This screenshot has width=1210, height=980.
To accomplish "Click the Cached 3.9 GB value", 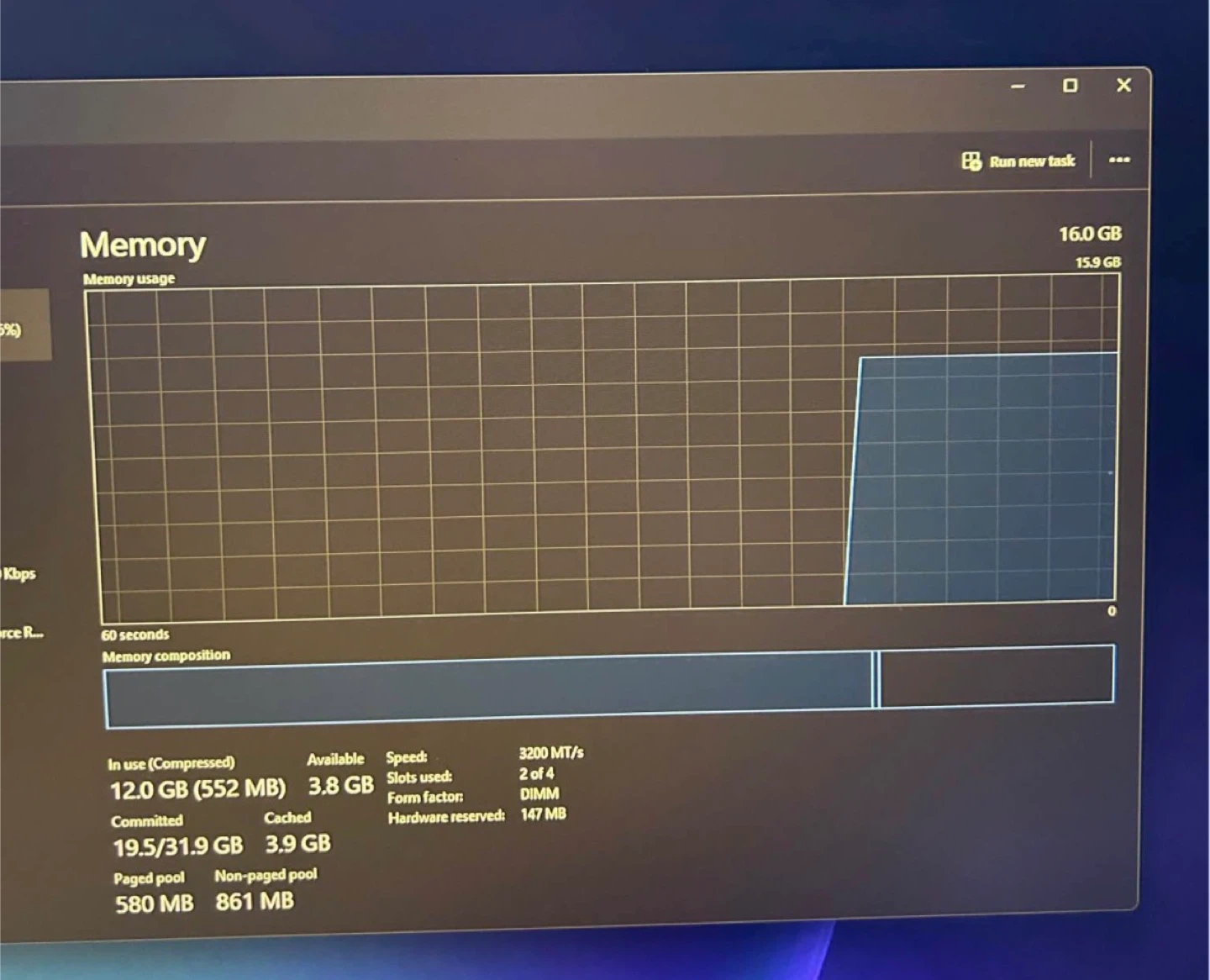I will [297, 843].
